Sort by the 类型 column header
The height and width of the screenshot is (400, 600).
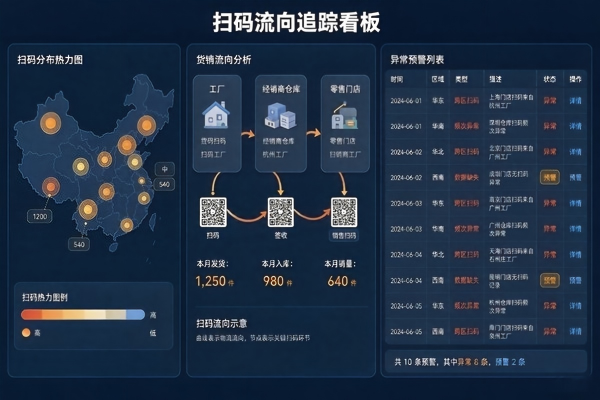tap(461, 79)
